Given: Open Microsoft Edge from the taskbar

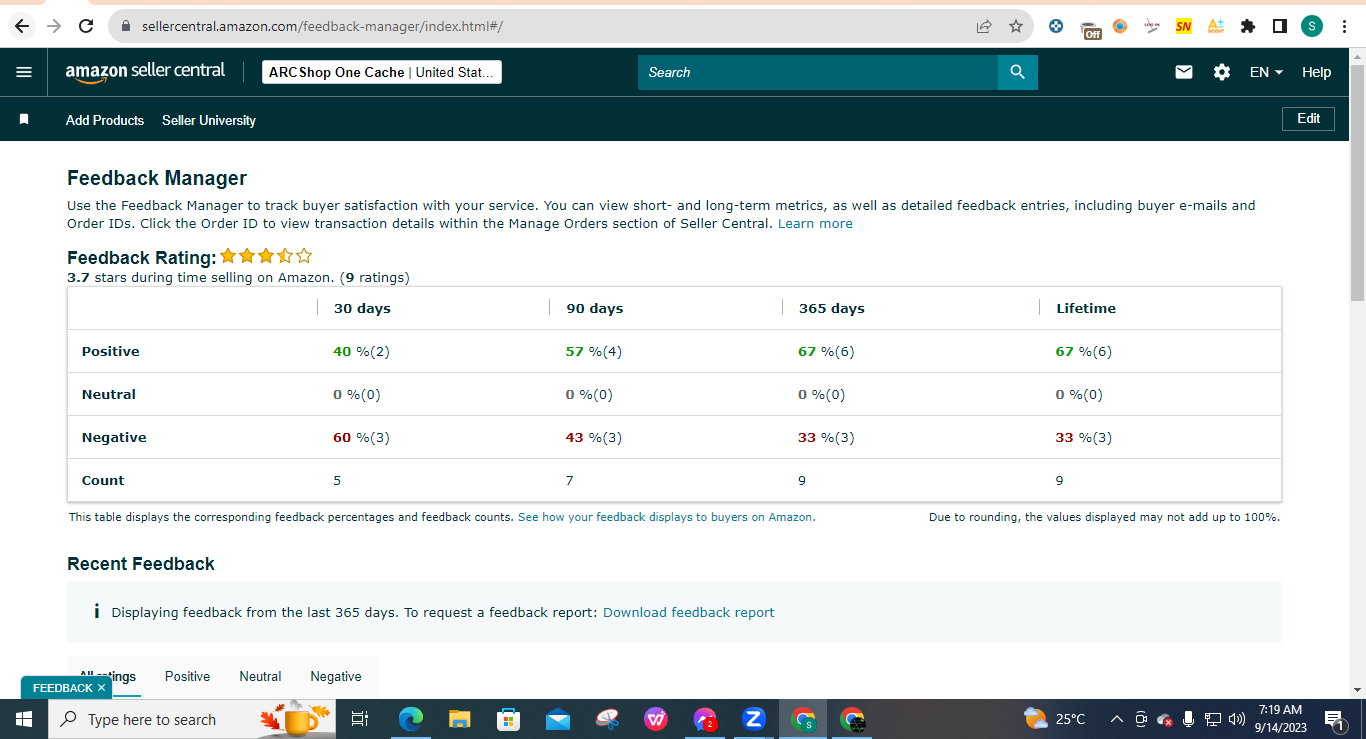Looking at the screenshot, I should point(410,719).
